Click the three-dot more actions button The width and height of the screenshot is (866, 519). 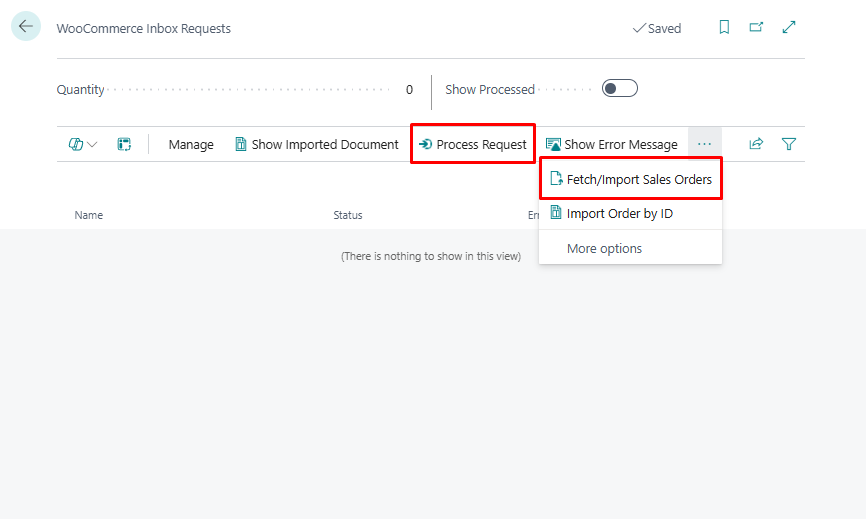pyautogui.click(x=705, y=144)
